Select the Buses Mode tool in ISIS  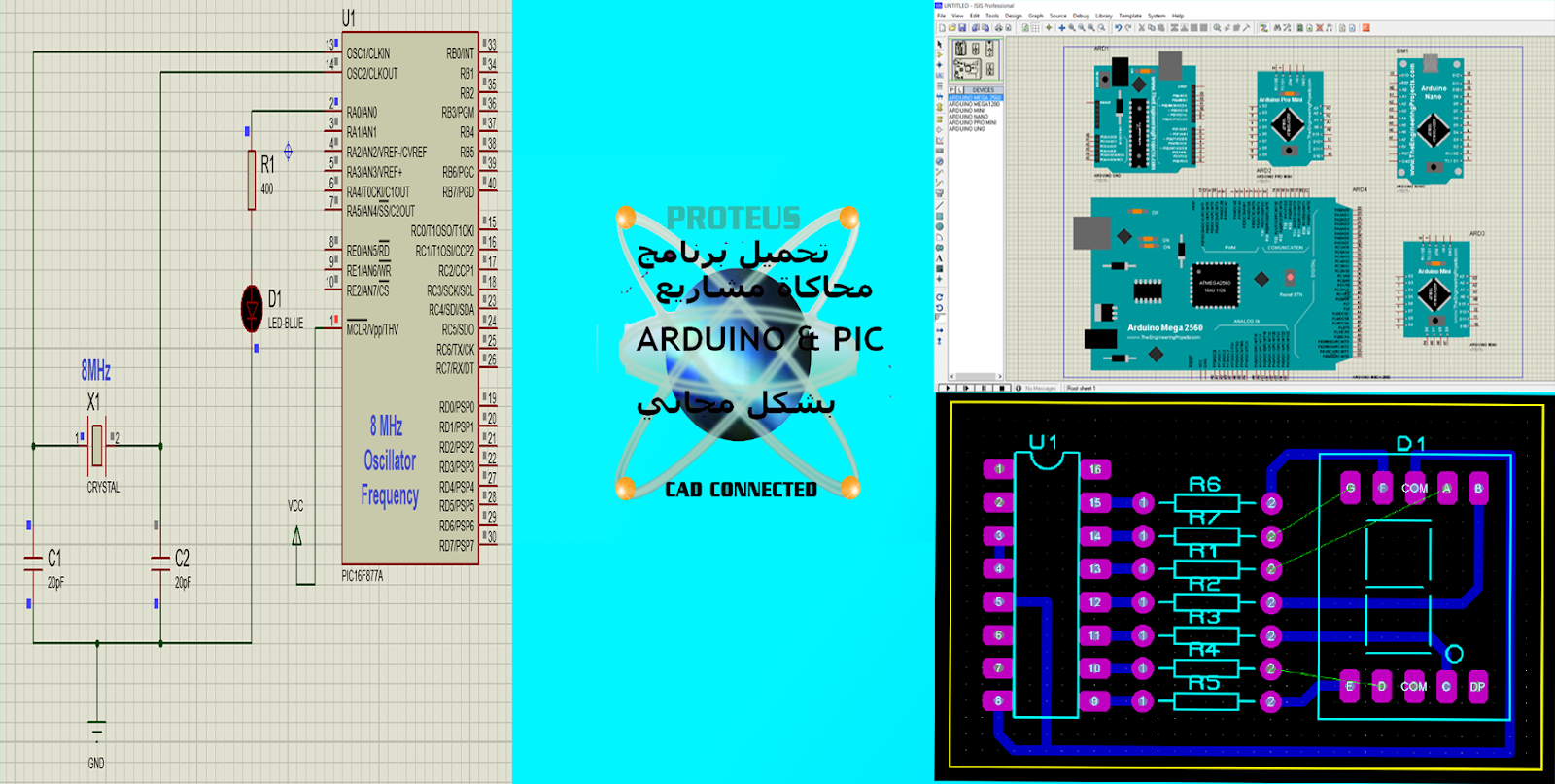[940, 96]
